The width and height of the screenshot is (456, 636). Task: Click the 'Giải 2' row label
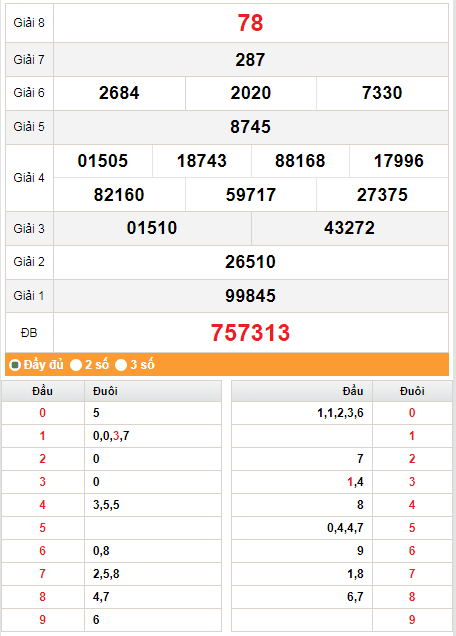(x=29, y=262)
